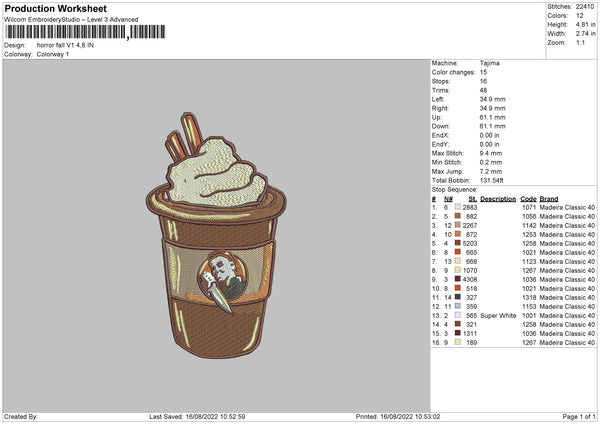Viewport: 600px width, 424px height.
Task: Click Madeira Classic 40 brand in stop 1
Action: [x=567, y=207]
